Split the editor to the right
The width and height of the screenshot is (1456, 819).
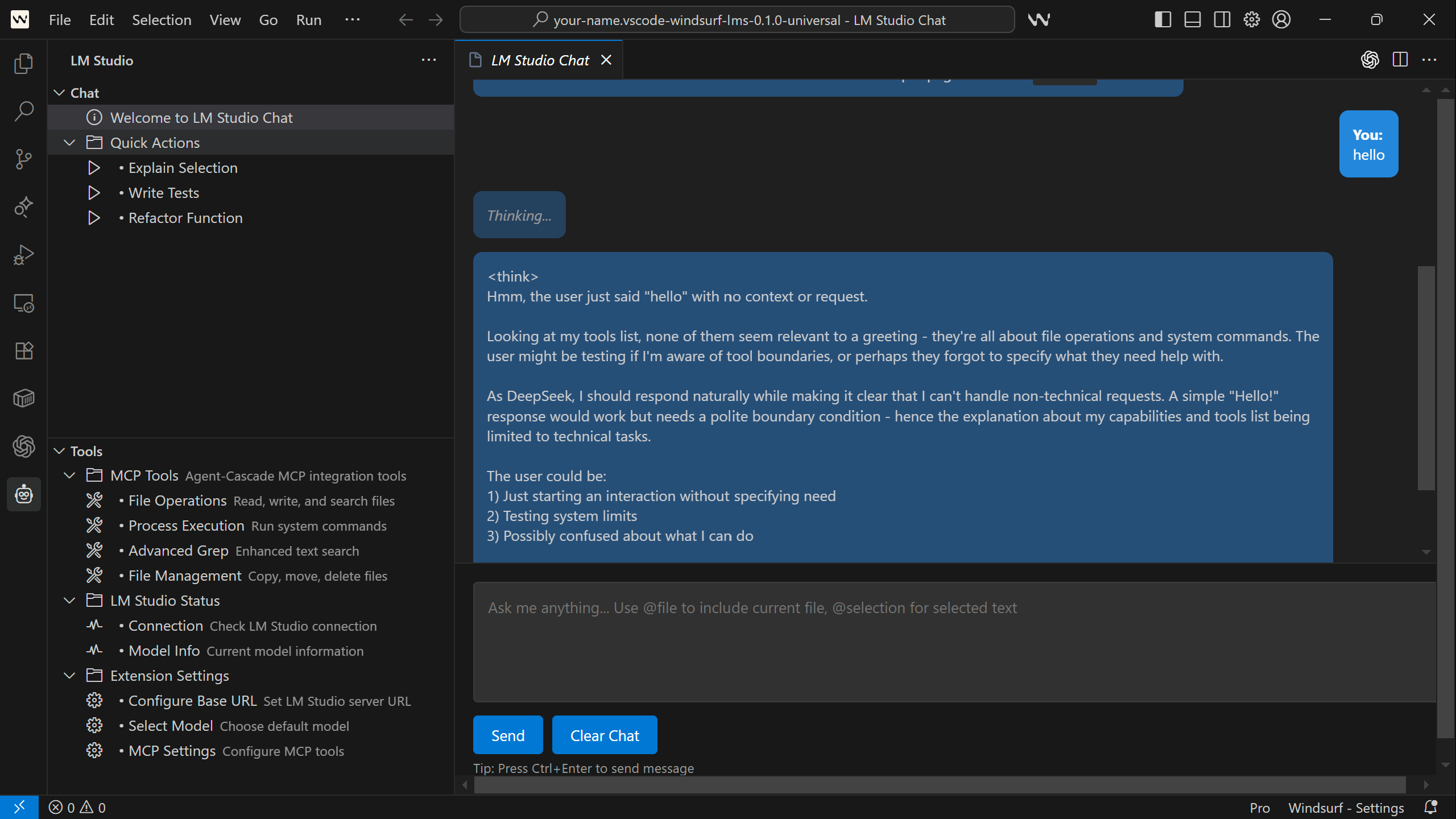tap(1400, 60)
